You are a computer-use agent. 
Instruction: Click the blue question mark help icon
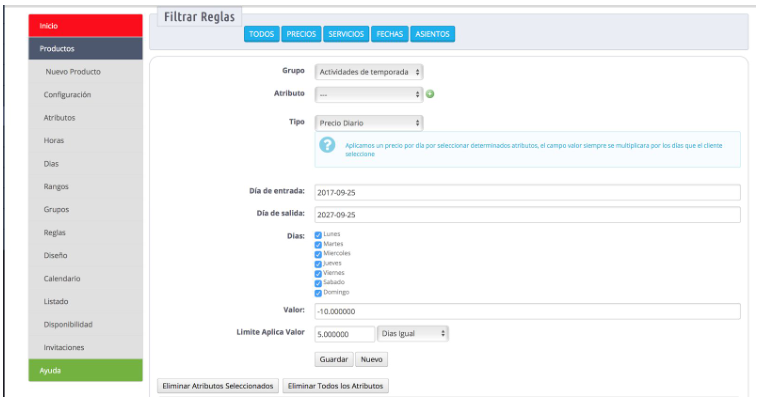point(327,145)
